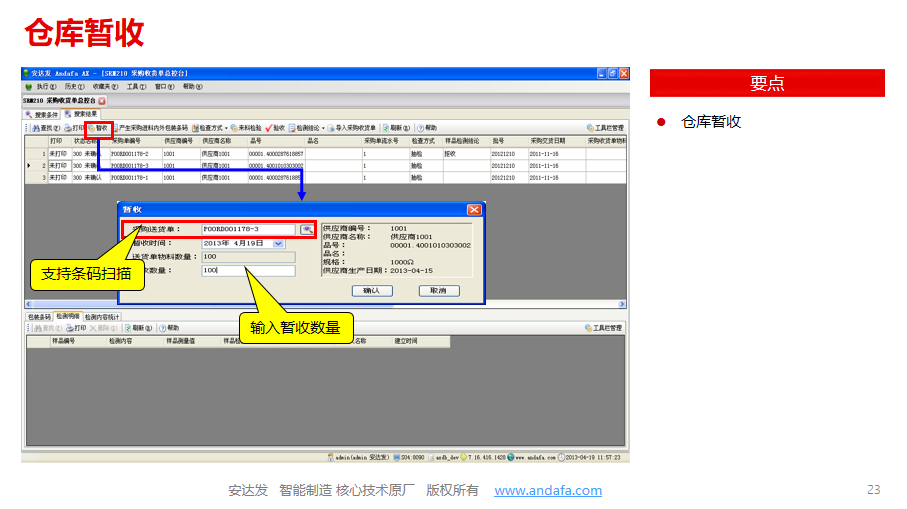
Task: Click the 确认 button in dialog
Action: 371,290
